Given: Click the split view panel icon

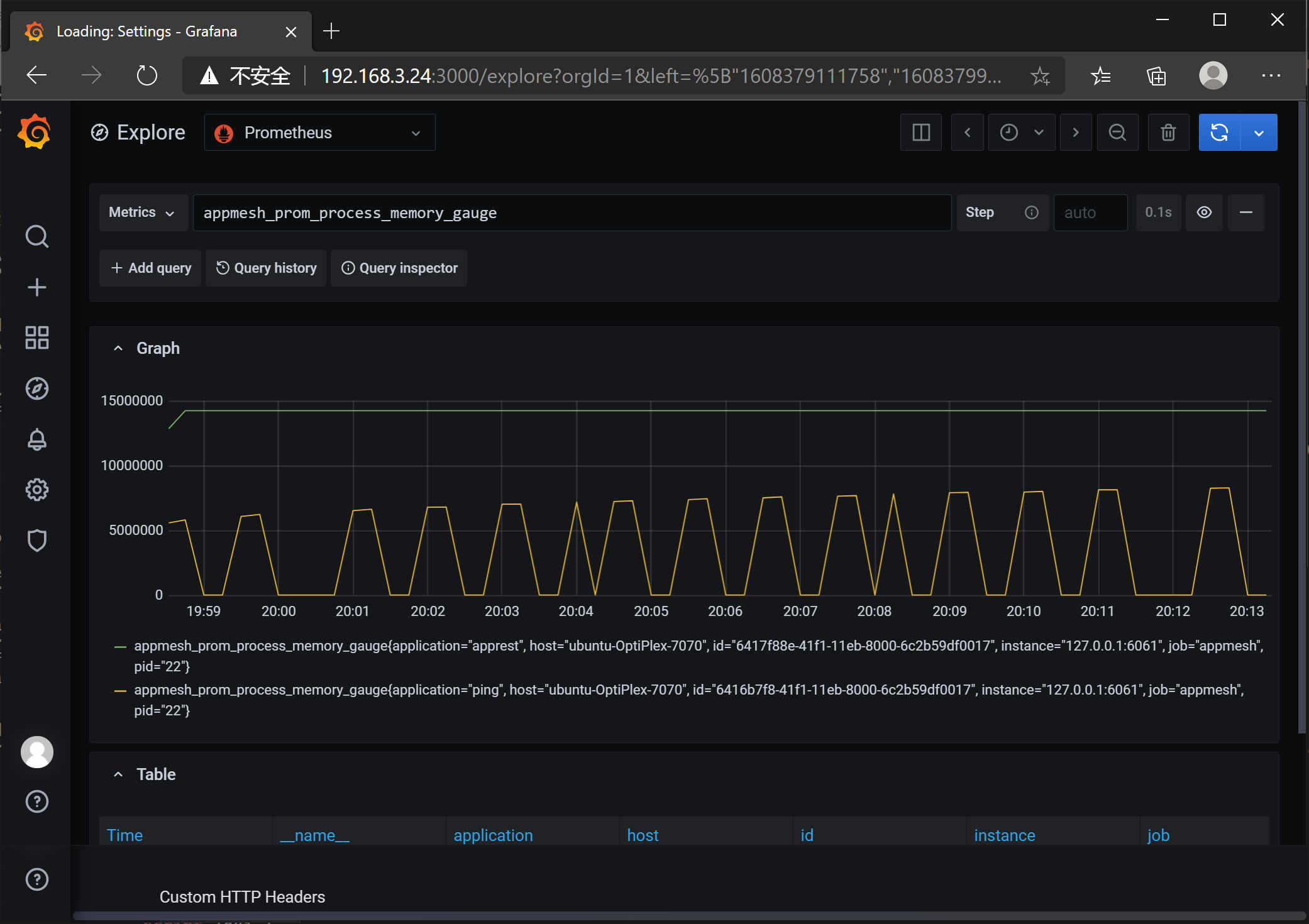Looking at the screenshot, I should click(921, 133).
